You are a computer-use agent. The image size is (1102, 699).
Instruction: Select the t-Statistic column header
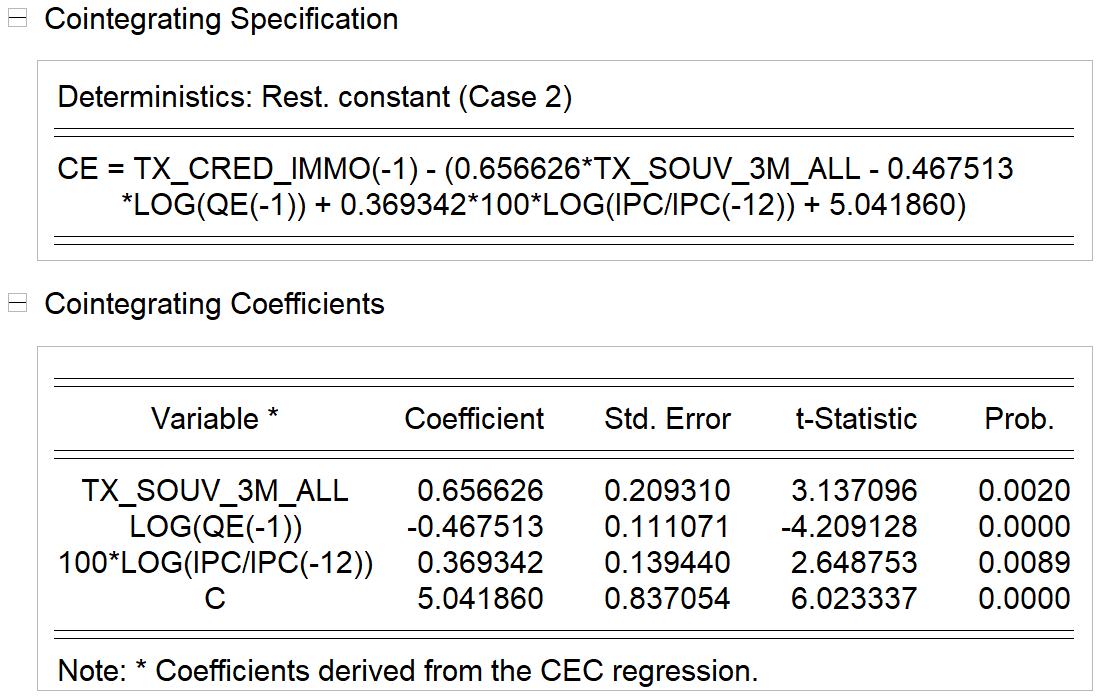click(x=855, y=419)
